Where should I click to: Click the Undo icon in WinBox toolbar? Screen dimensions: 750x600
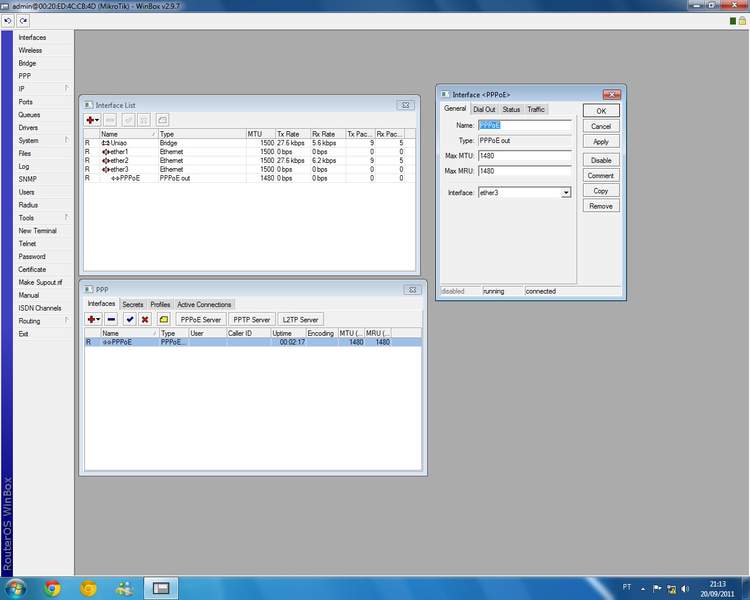pos(8,21)
